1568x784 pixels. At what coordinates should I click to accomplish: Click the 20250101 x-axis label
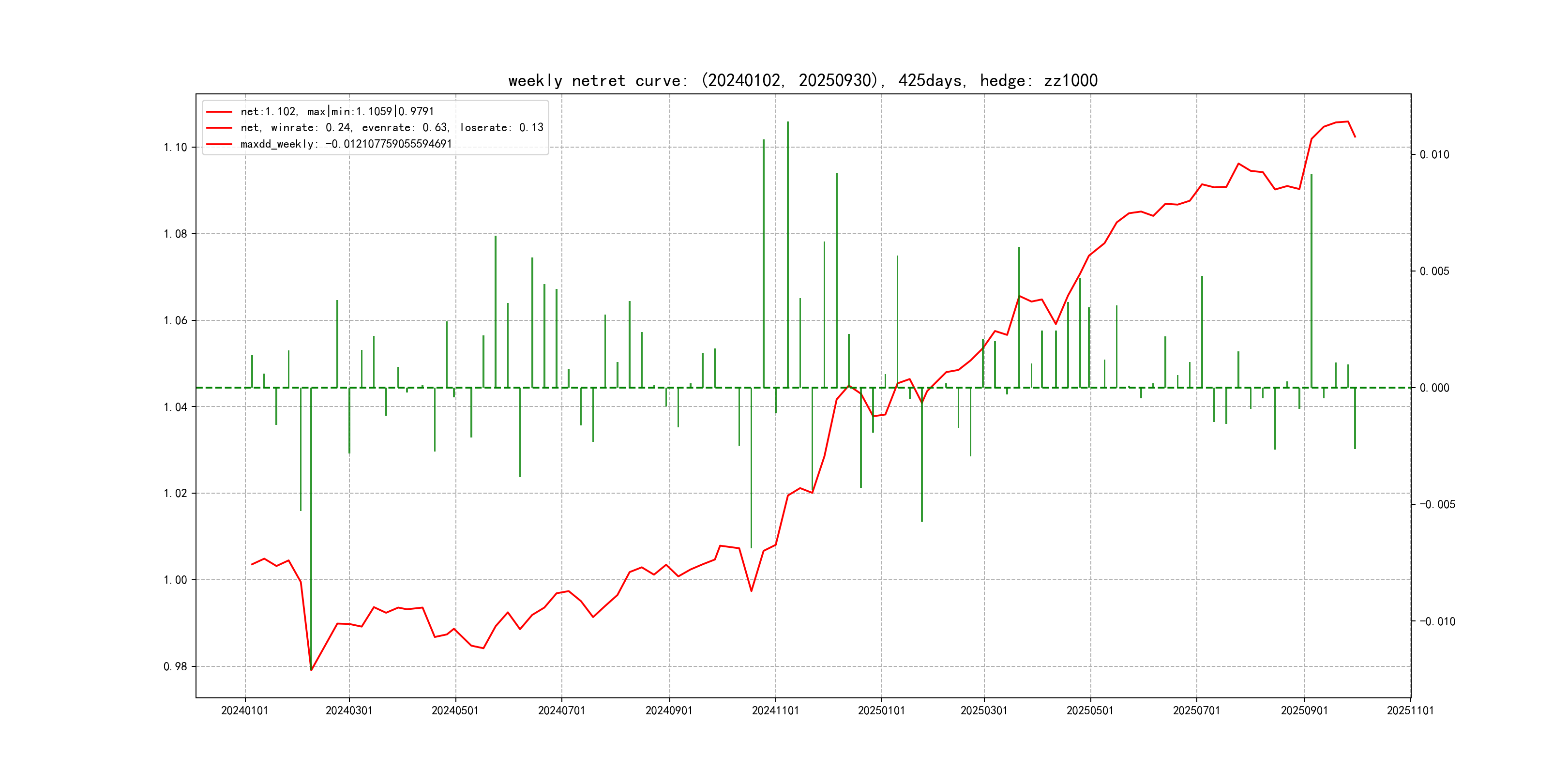click(x=881, y=711)
